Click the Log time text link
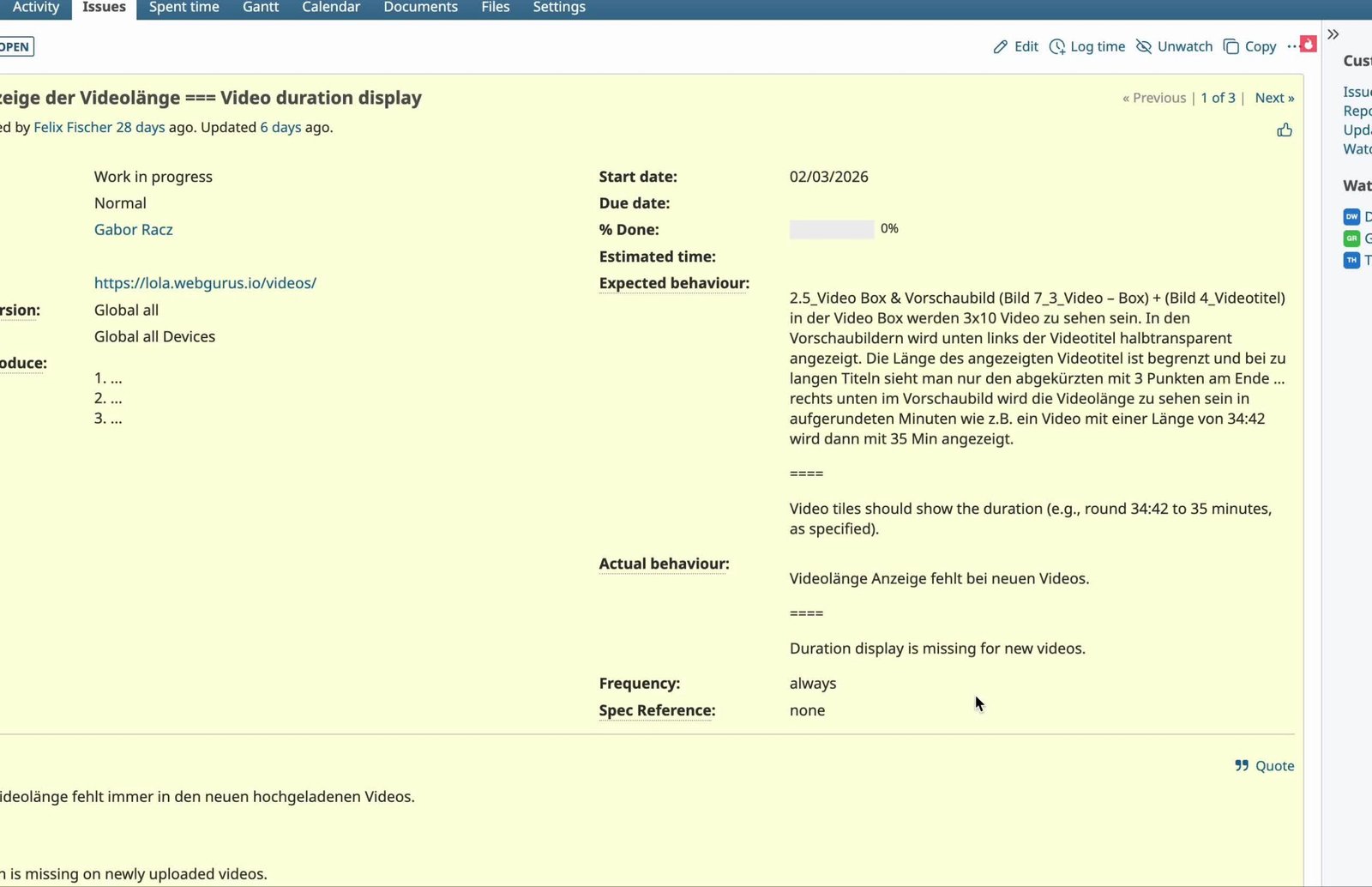 click(x=1098, y=46)
